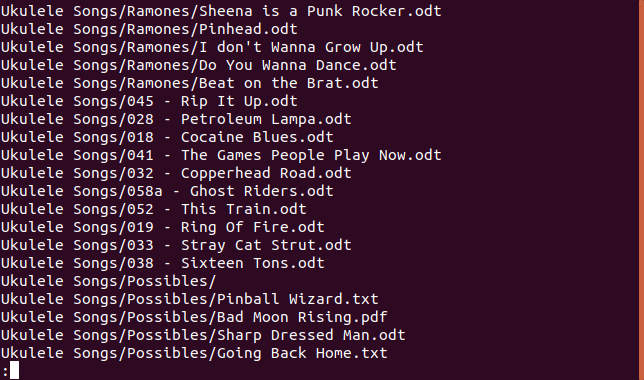Click the pager prompt cursor block
Viewport: 644px width, 380px height.
coord(14,370)
